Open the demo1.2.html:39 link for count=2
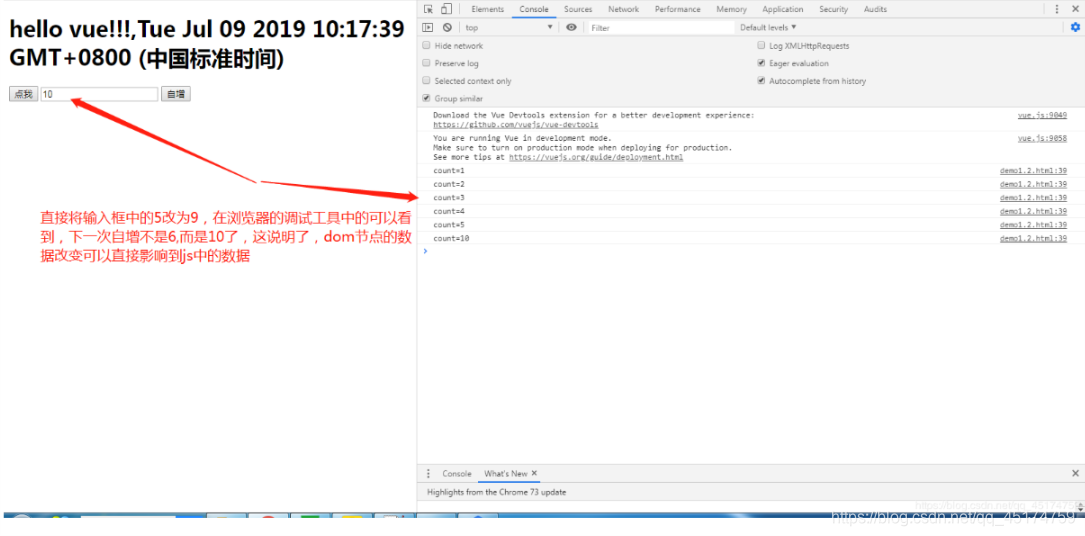1085x536 pixels. (1033, 185)
